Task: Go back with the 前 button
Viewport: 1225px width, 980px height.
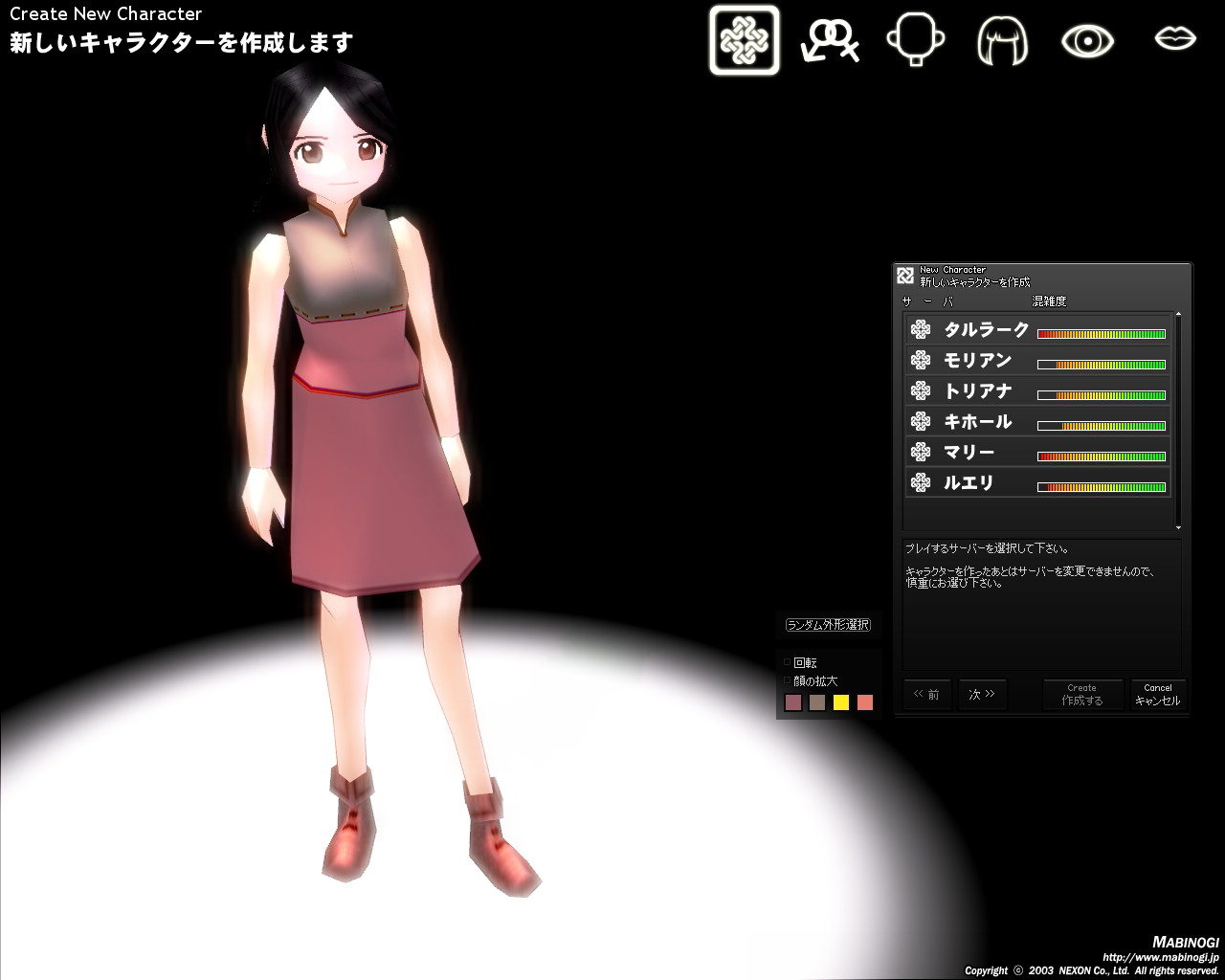Action: [x=927, y=695]
